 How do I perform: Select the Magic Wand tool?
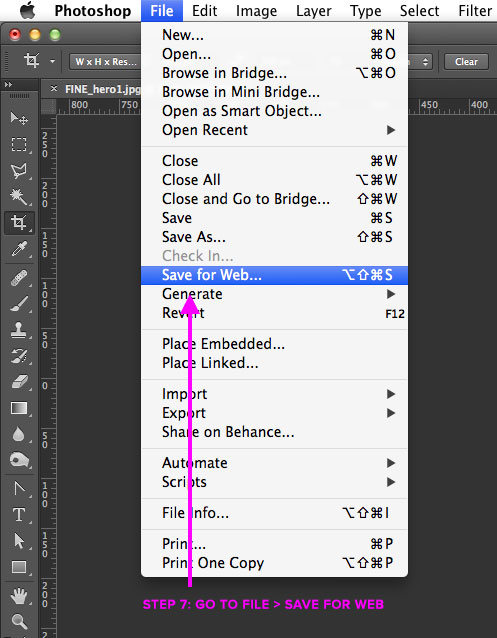click(19, 197)
